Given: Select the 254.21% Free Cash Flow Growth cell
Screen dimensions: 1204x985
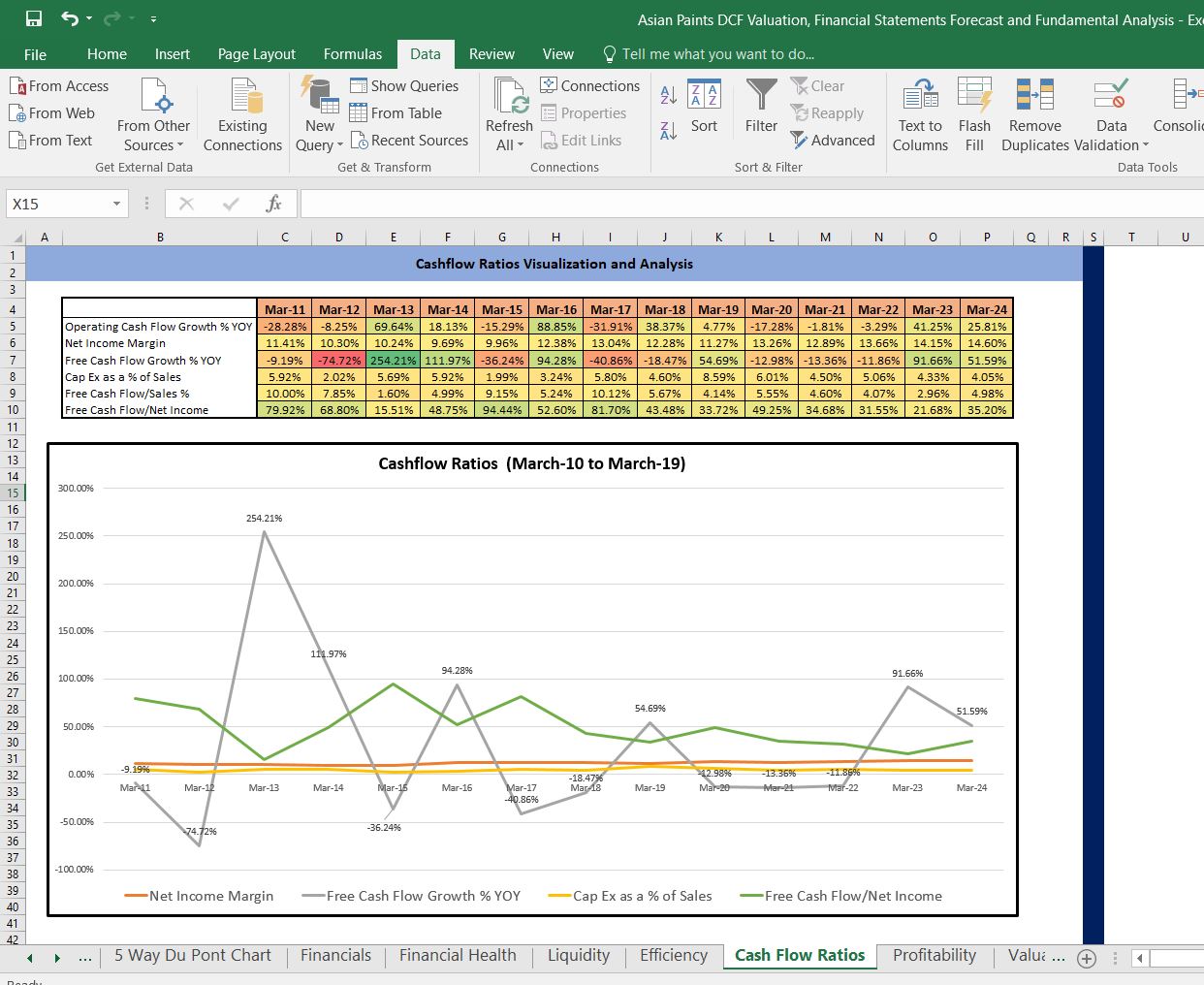Looking at the screenshot, I should point(393,360).
